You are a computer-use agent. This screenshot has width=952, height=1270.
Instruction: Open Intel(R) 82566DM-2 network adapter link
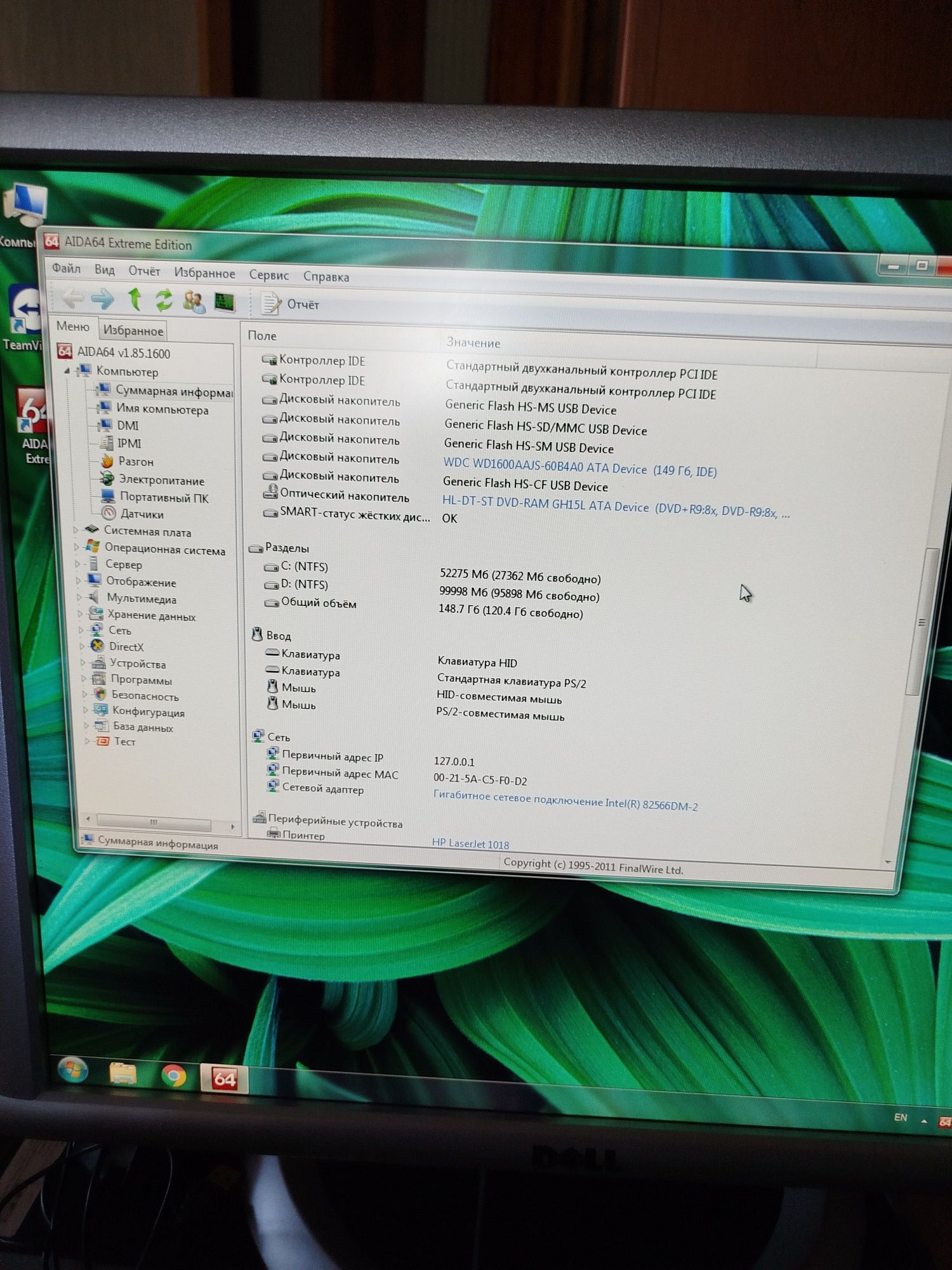565,801
